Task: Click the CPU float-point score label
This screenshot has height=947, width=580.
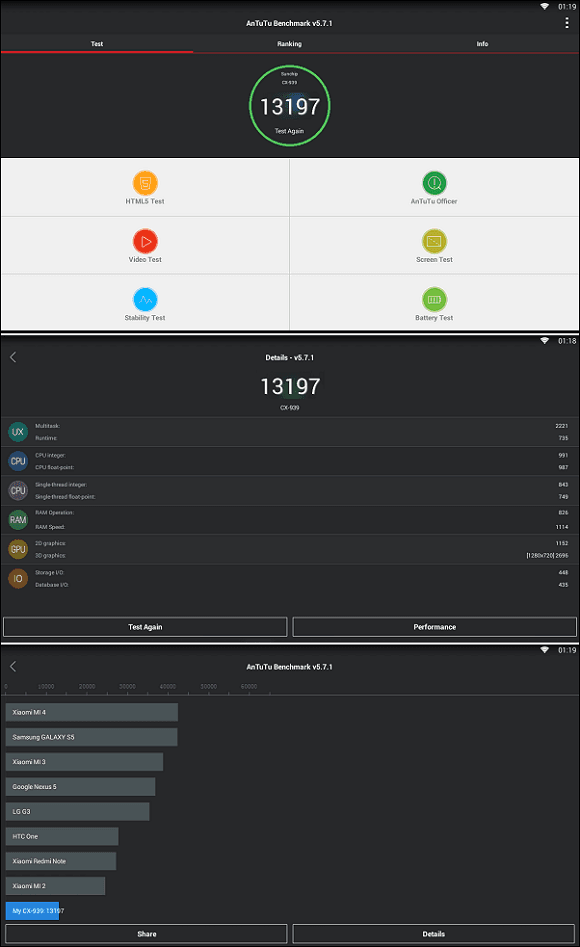Action: tap(54, 467)
